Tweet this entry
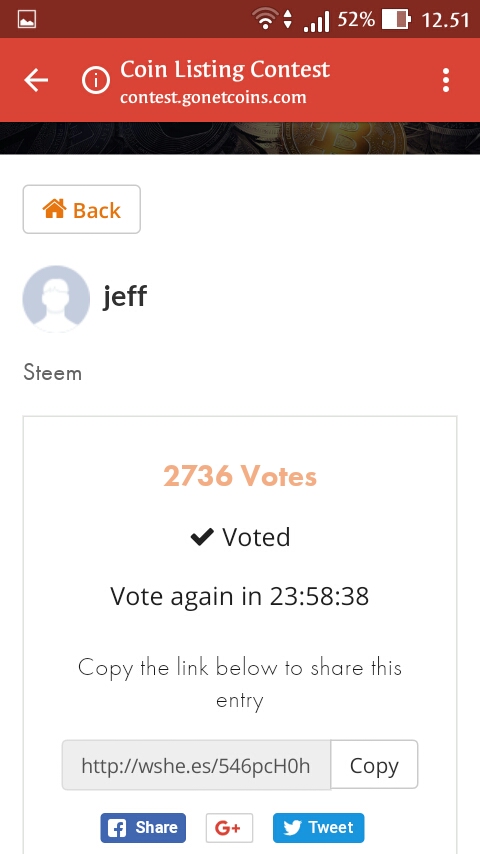Viewport: 480px width, 854px height. point(318,828)
